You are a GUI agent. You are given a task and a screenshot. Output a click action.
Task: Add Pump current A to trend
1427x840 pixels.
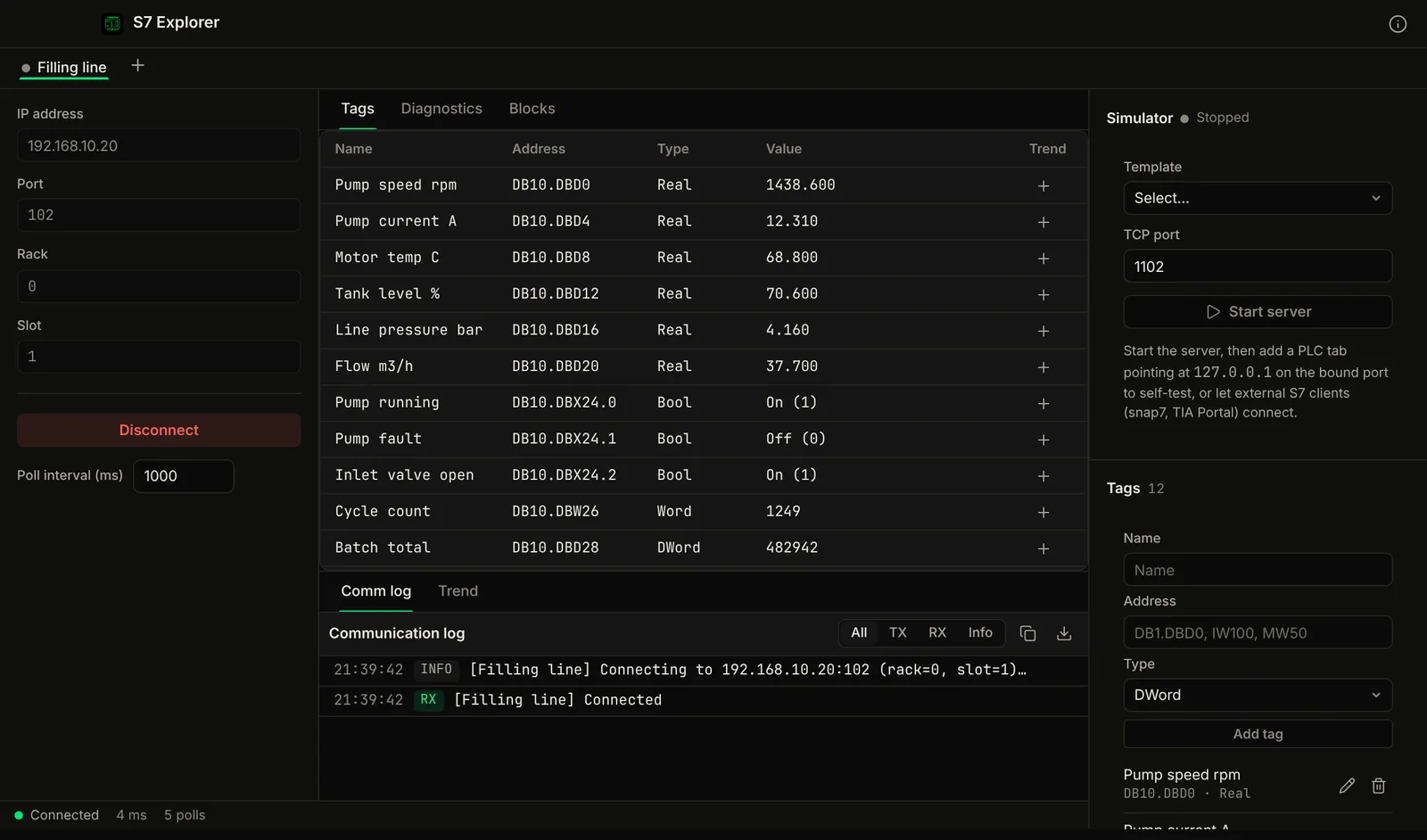coord(1043,222)
